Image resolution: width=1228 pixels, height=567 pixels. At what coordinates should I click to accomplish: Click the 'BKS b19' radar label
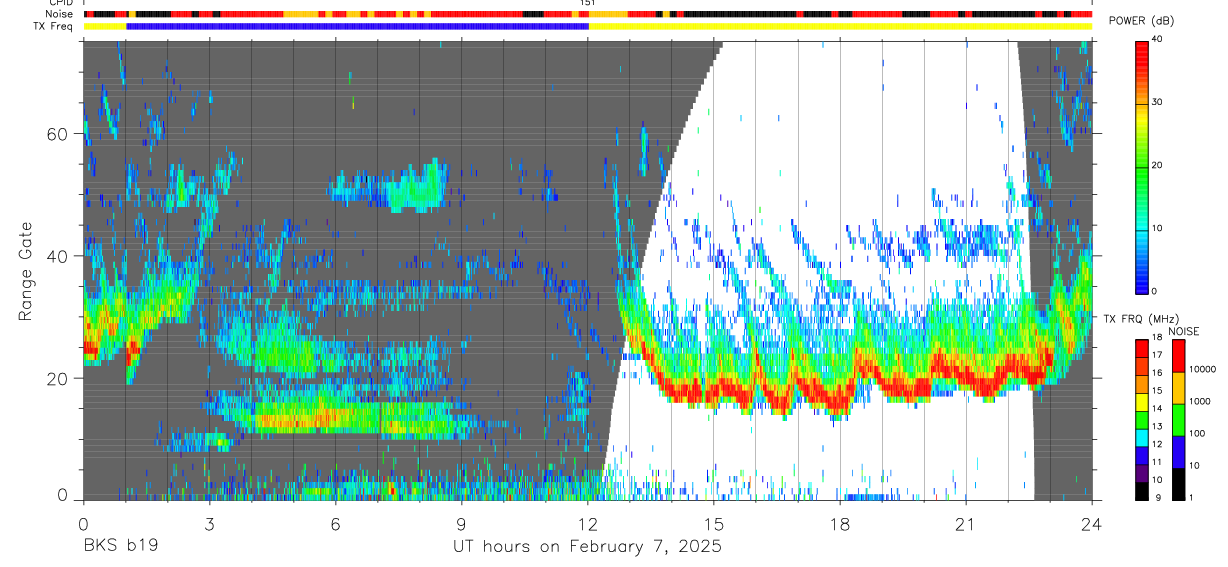coord(120,547)
